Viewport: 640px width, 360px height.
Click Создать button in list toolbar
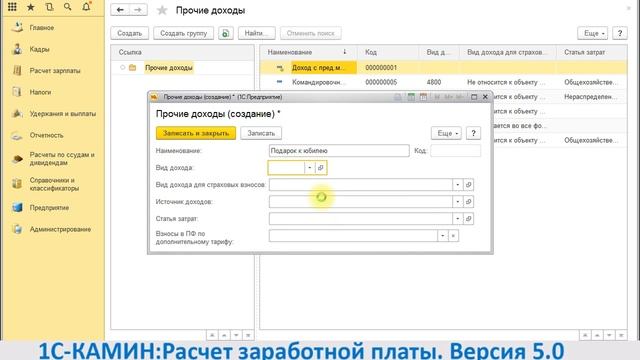click(129, 33)
